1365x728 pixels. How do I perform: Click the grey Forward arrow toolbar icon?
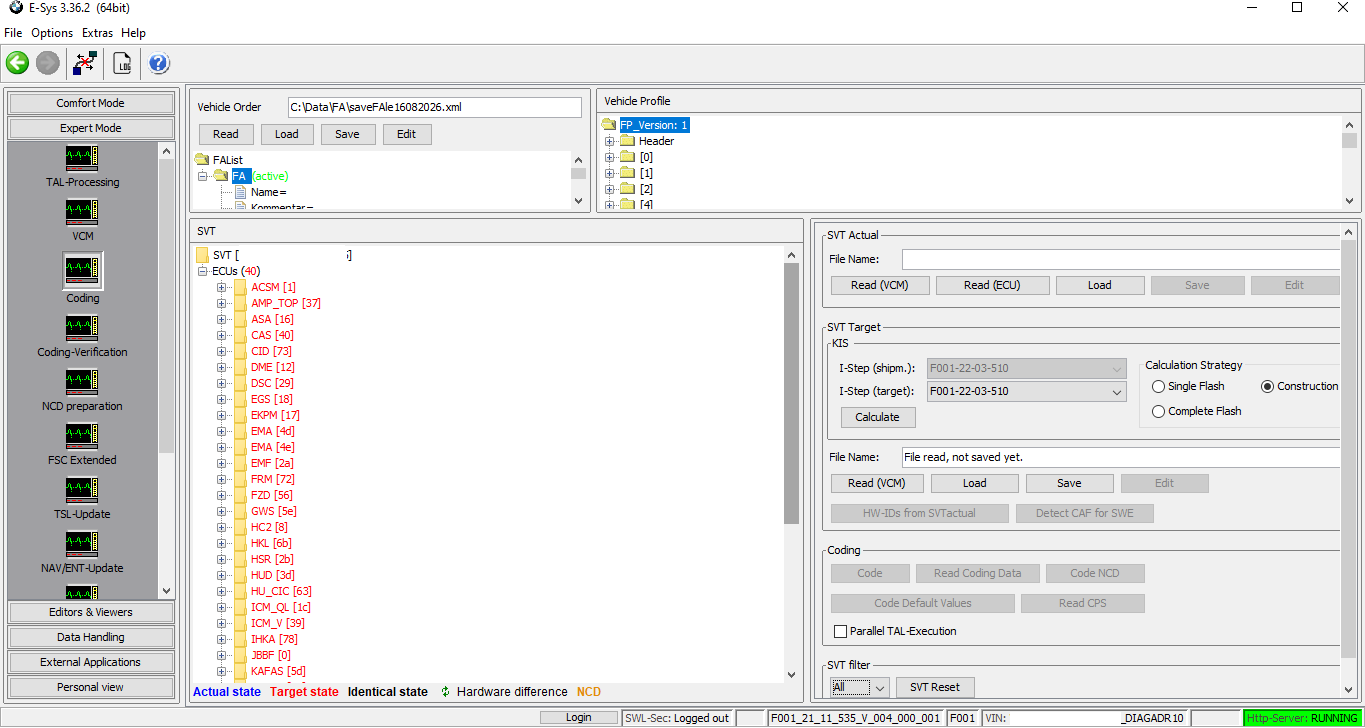point(47,63)
